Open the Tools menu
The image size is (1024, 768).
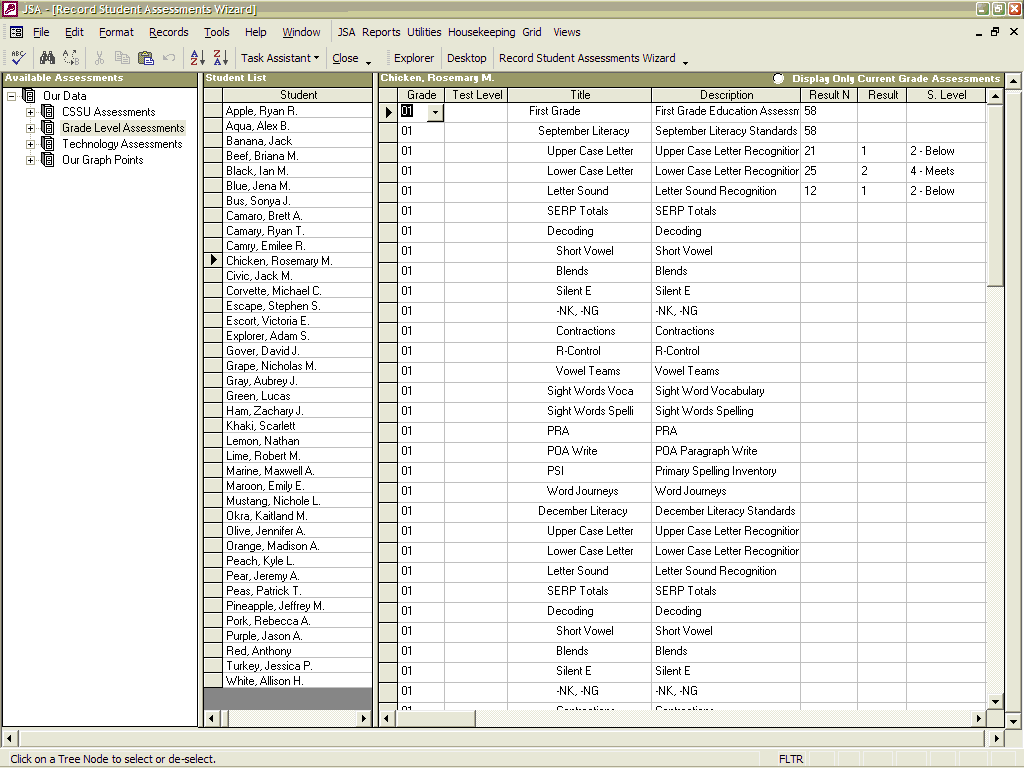click(217, 32)
